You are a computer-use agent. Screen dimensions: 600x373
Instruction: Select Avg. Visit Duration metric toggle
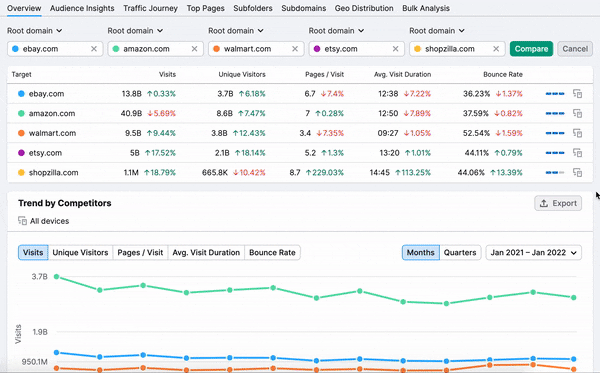pos(206,252)
